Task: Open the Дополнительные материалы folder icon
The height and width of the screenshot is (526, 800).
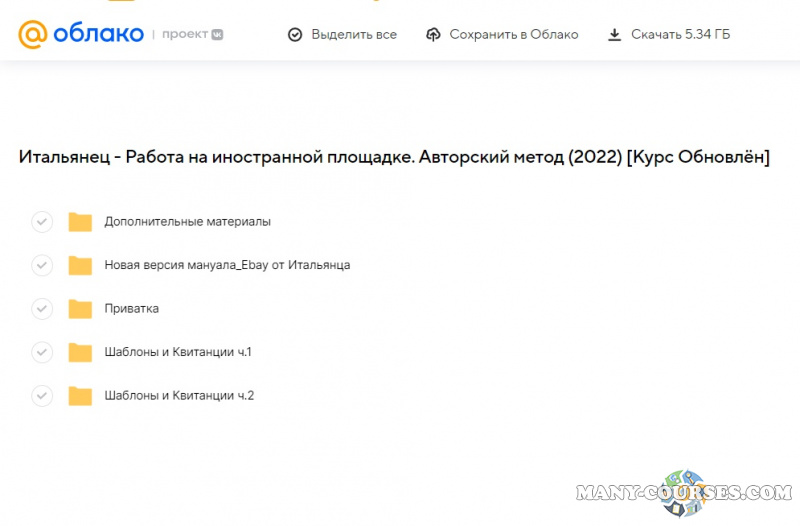Action: tap(80, 222)
